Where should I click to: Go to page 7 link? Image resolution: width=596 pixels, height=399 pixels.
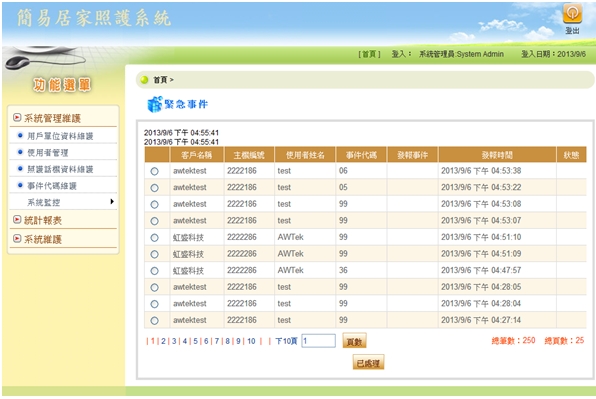pyautogui.click(x=217, y=341)
